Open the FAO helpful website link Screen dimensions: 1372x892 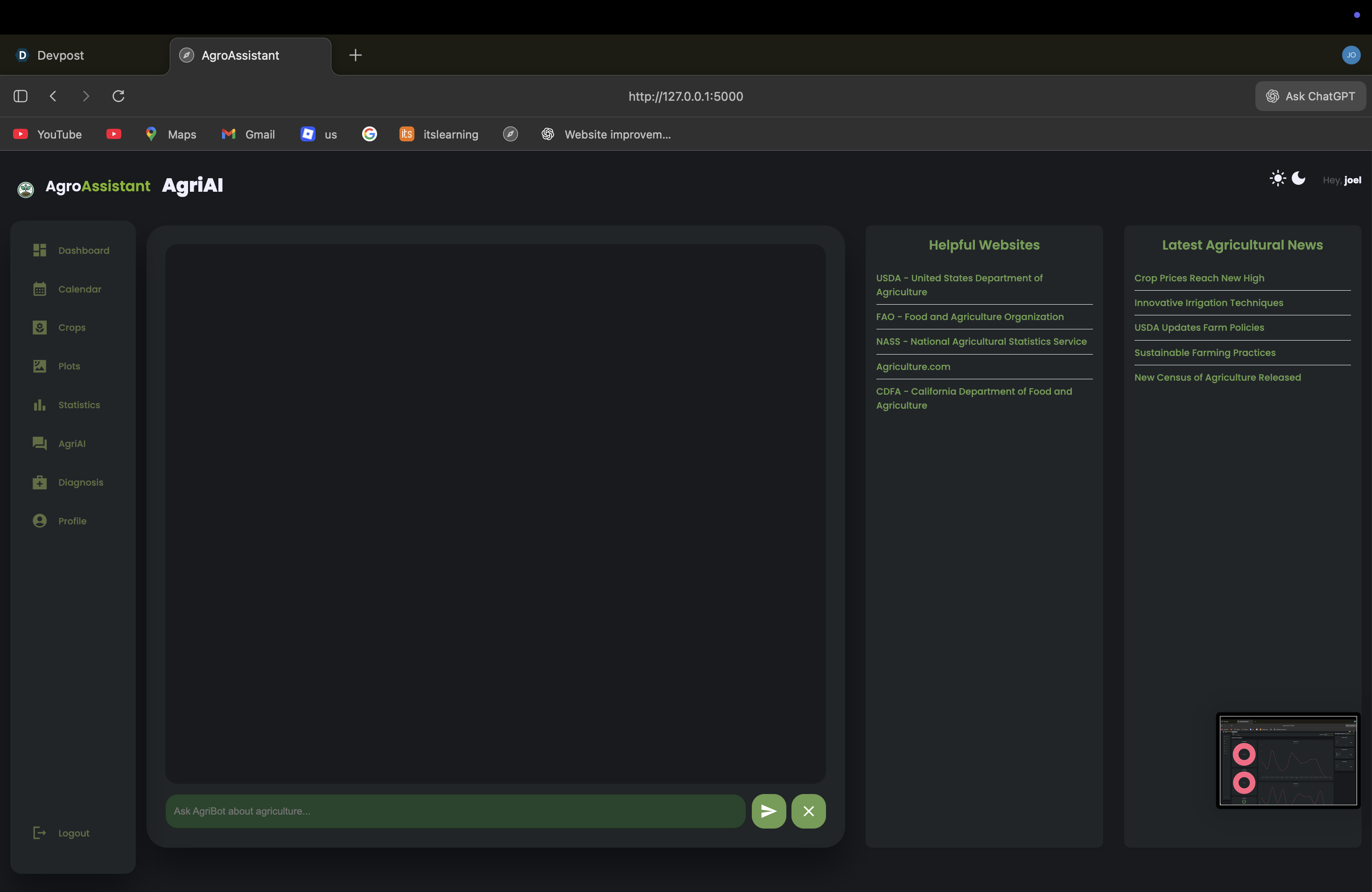pos(970,317)
